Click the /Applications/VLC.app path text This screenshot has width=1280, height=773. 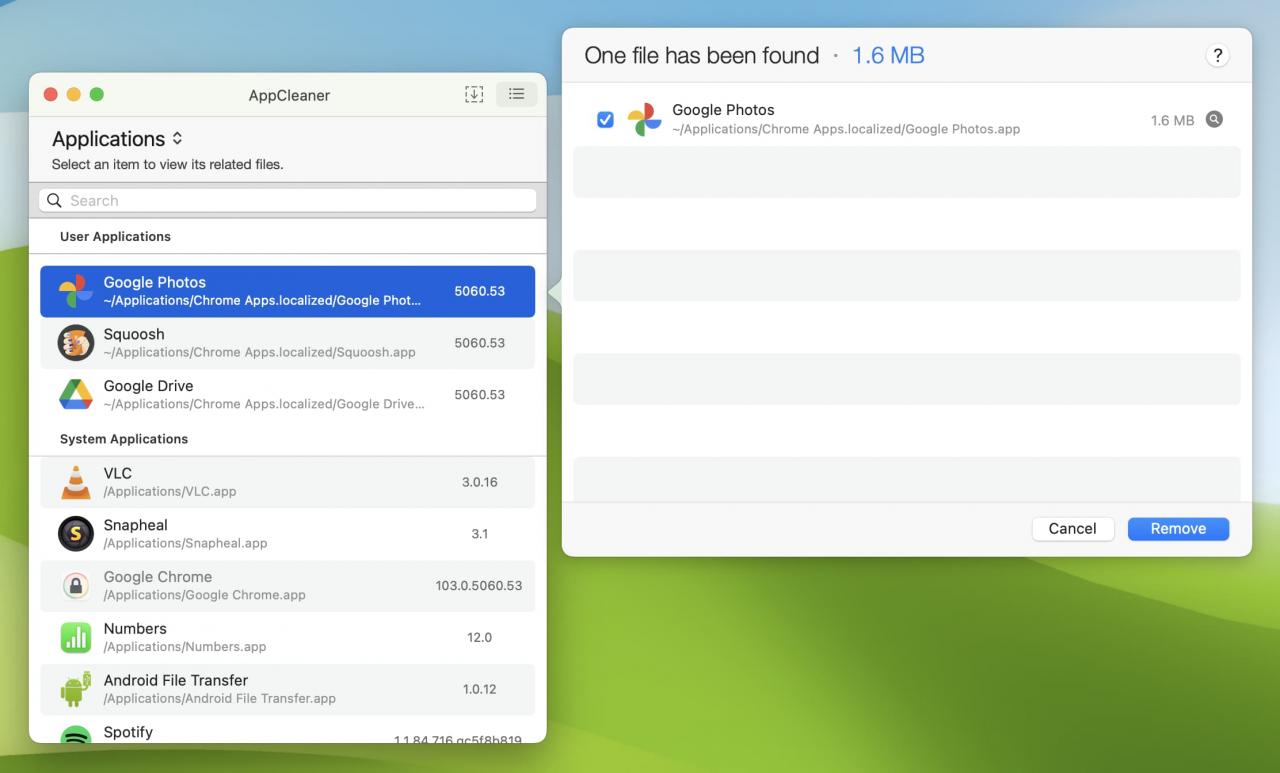click(170, 492)
